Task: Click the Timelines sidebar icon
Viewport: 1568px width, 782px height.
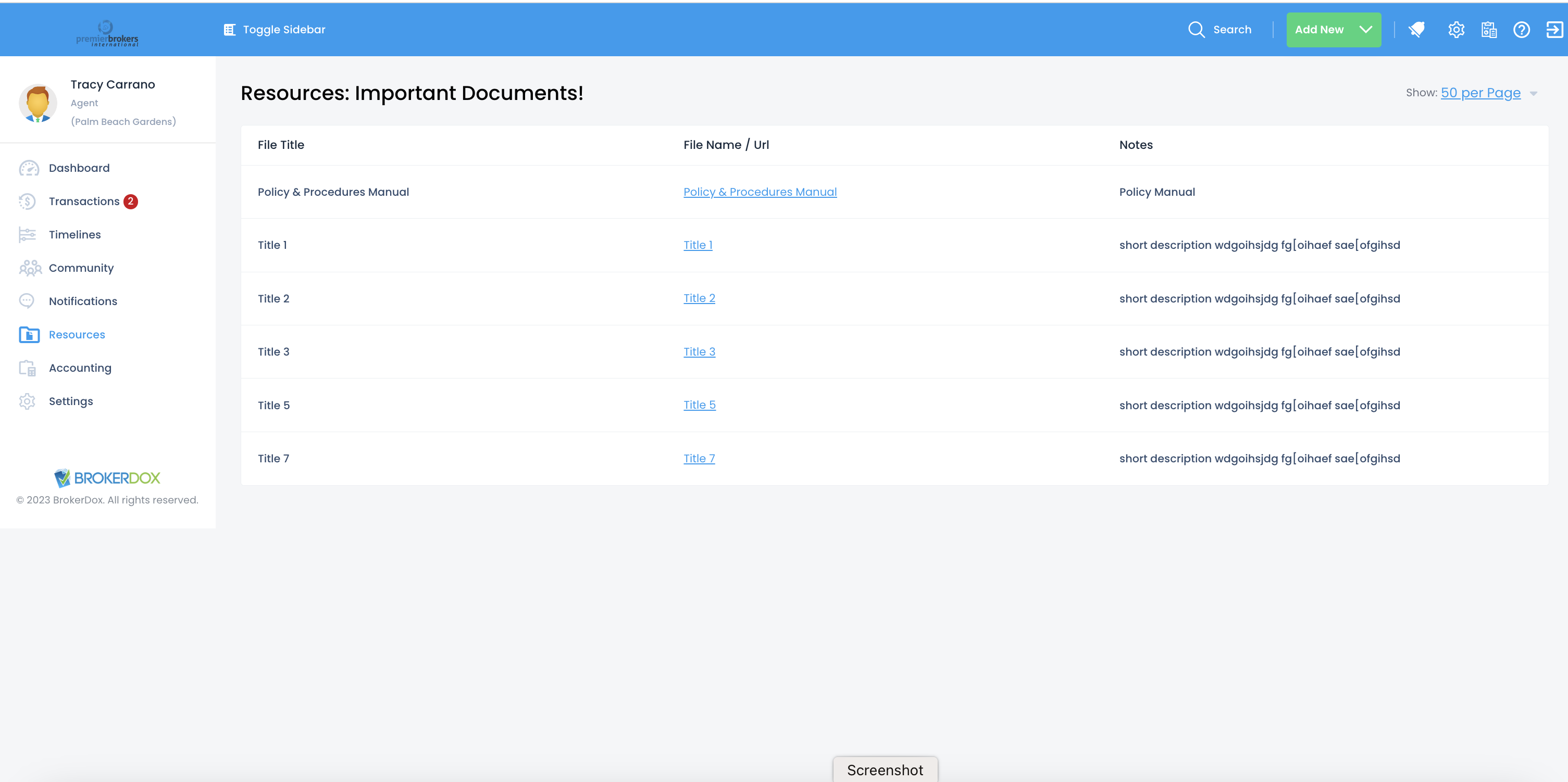Action: coord(28,234)
